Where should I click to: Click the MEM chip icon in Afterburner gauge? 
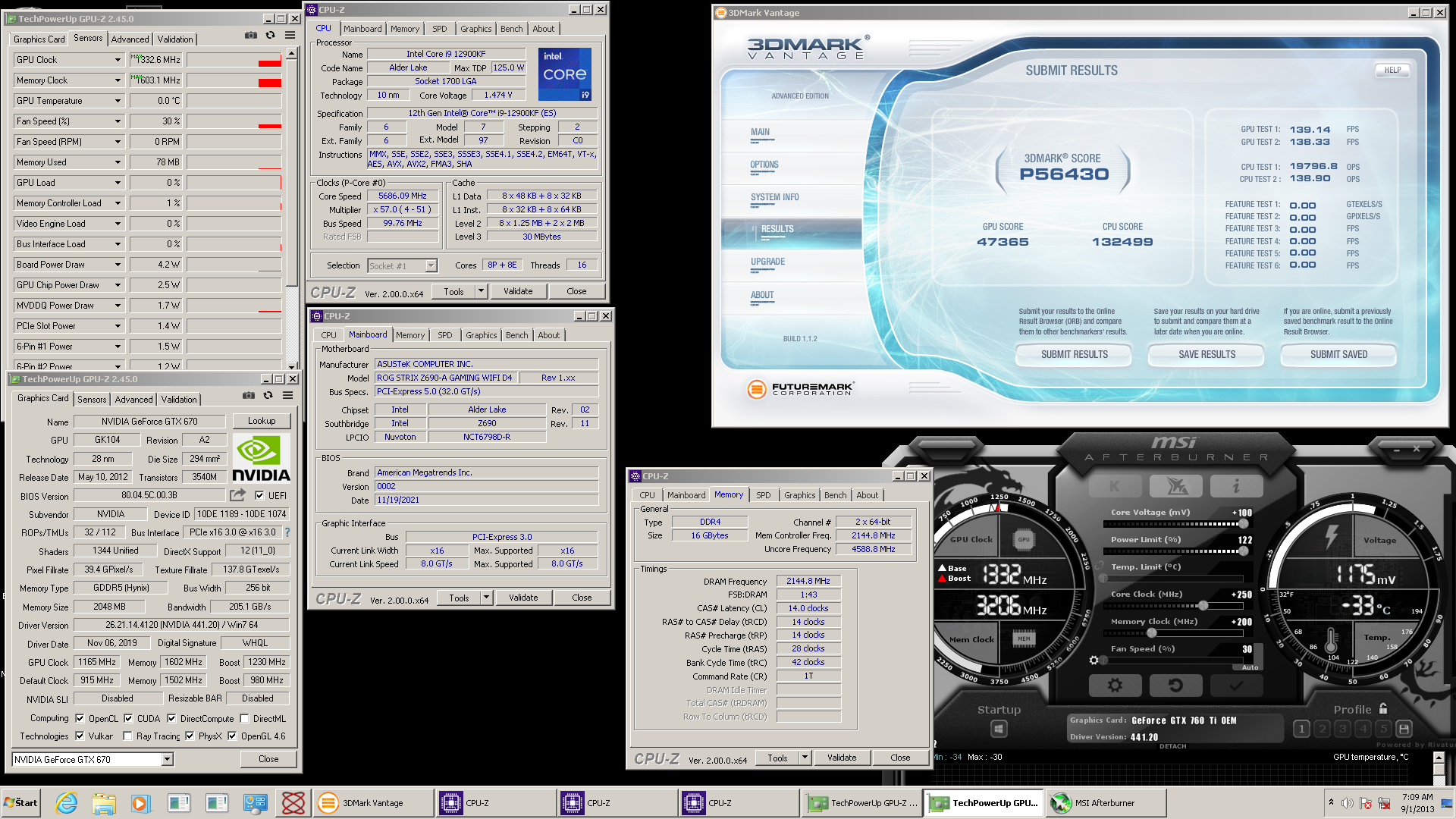1024,639
